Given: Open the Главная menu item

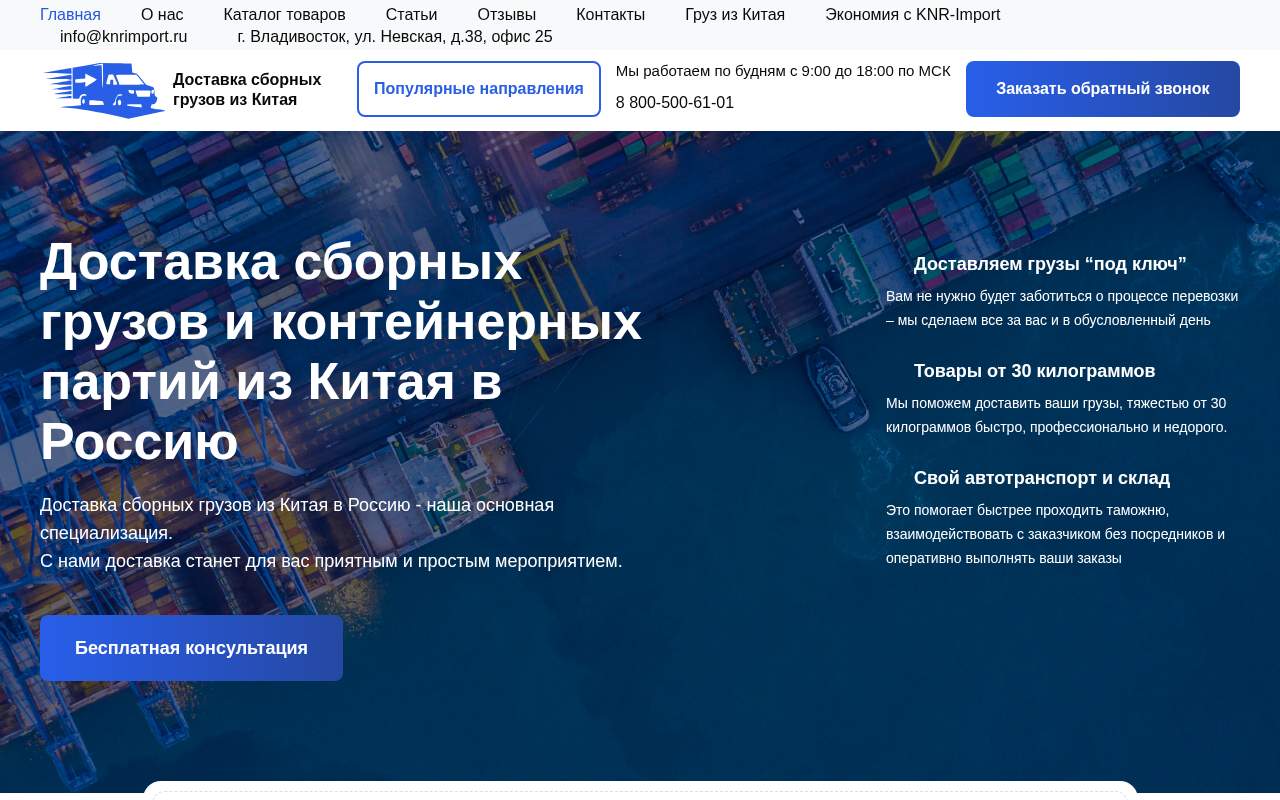Looking at the screenshot, I should tap(70, 14).
